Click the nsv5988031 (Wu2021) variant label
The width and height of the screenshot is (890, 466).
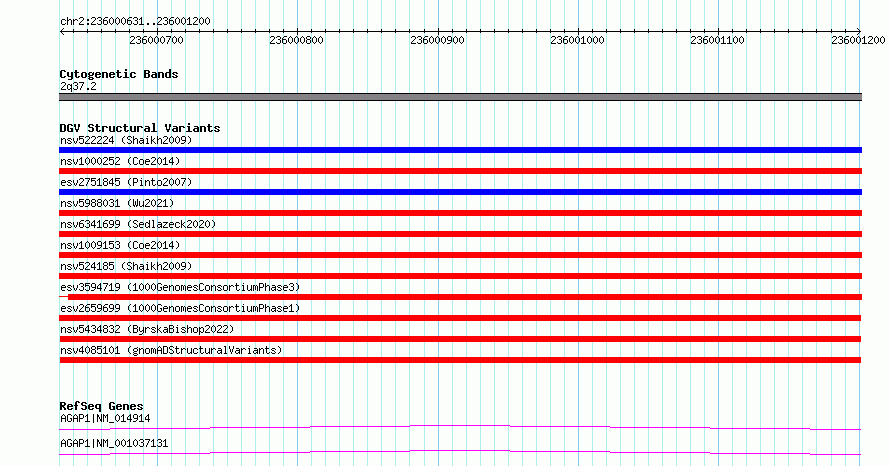(117, 203)
